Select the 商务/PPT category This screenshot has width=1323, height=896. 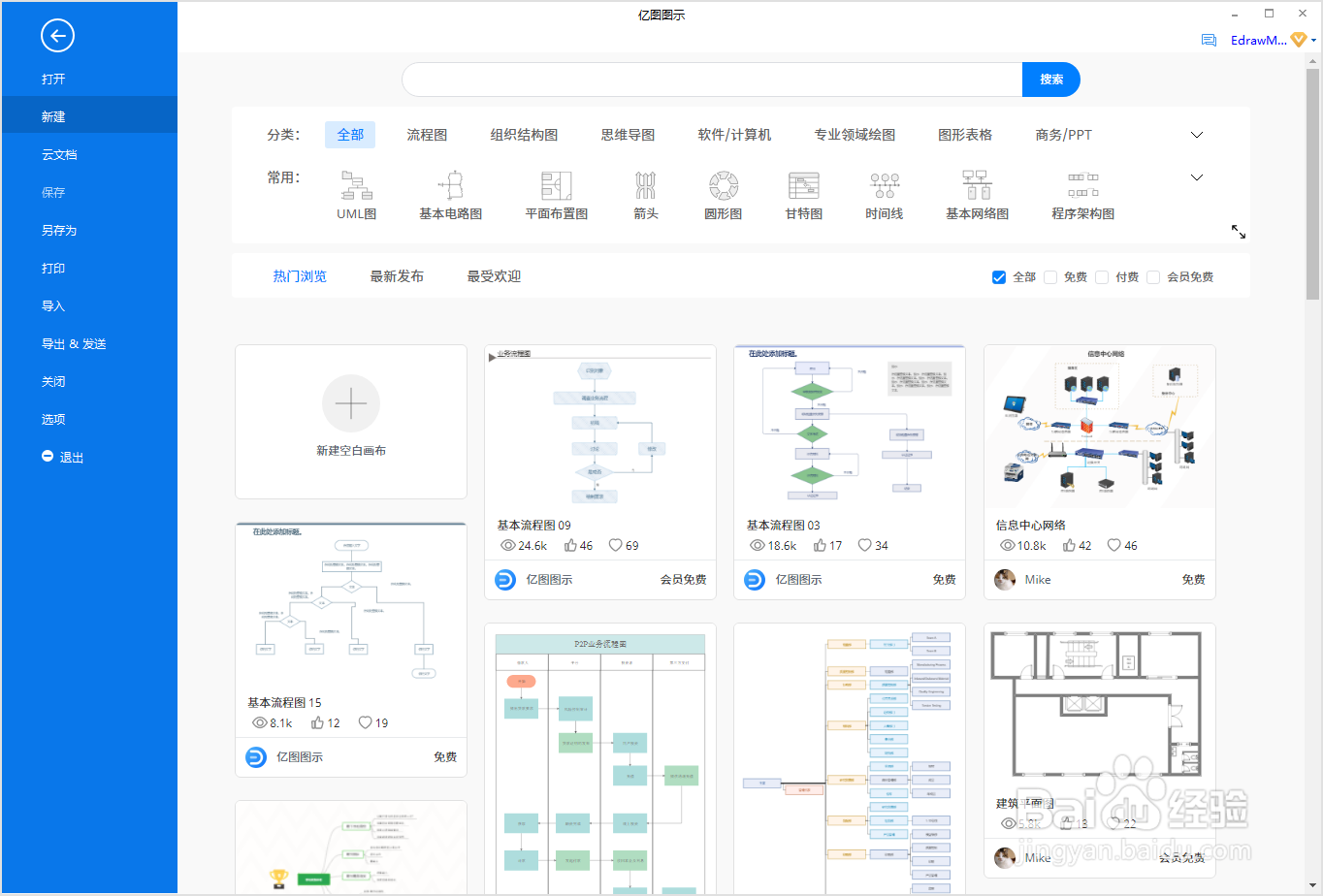[x=1063, y=135]
